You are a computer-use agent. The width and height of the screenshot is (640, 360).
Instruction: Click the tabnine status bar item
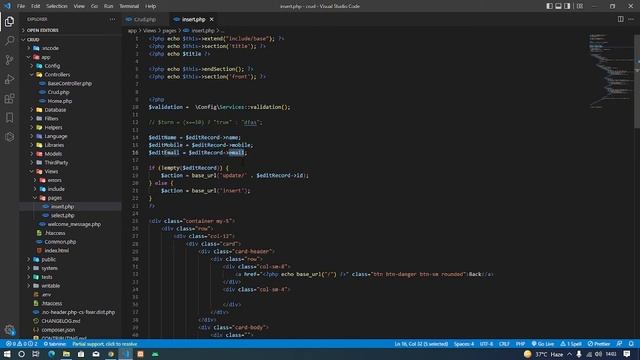55,344
